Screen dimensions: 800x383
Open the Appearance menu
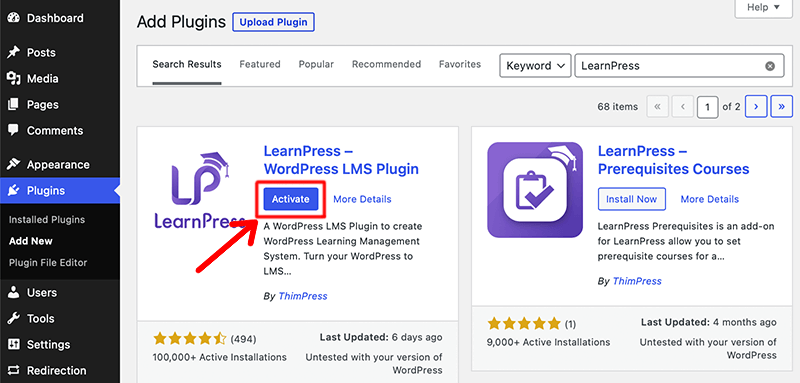point(60,165)
